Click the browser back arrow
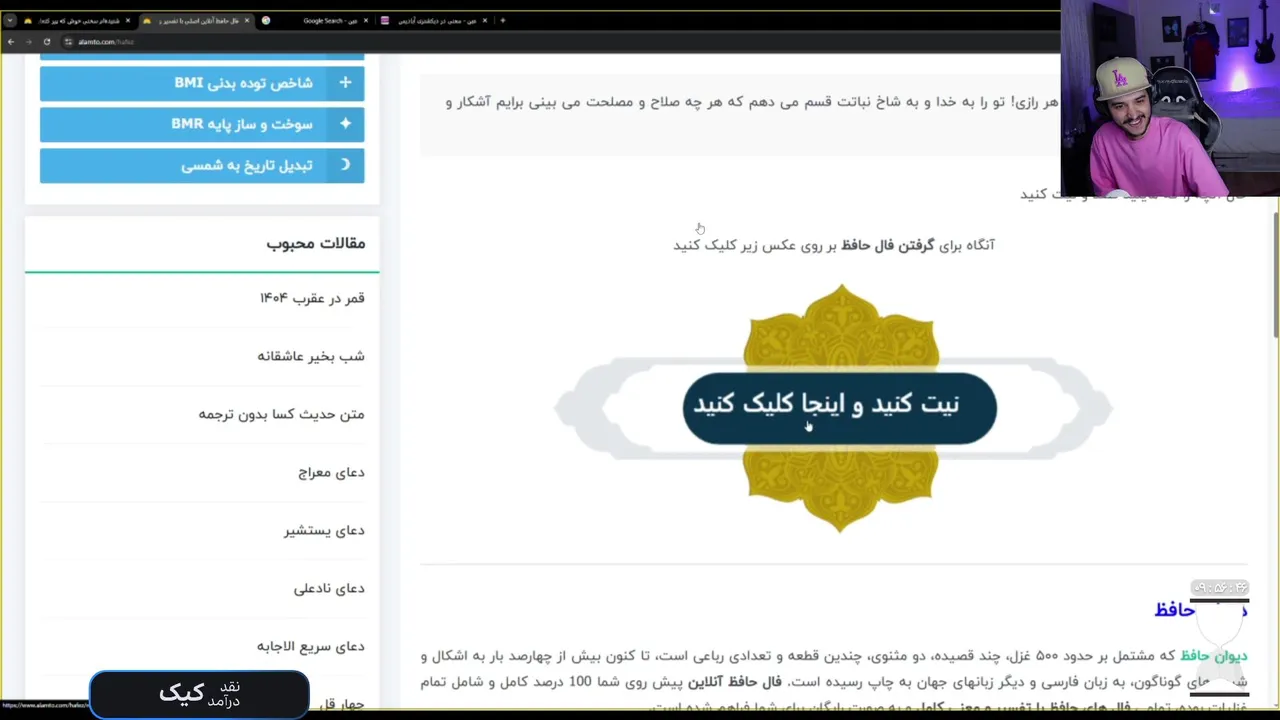 click(11, 42)
